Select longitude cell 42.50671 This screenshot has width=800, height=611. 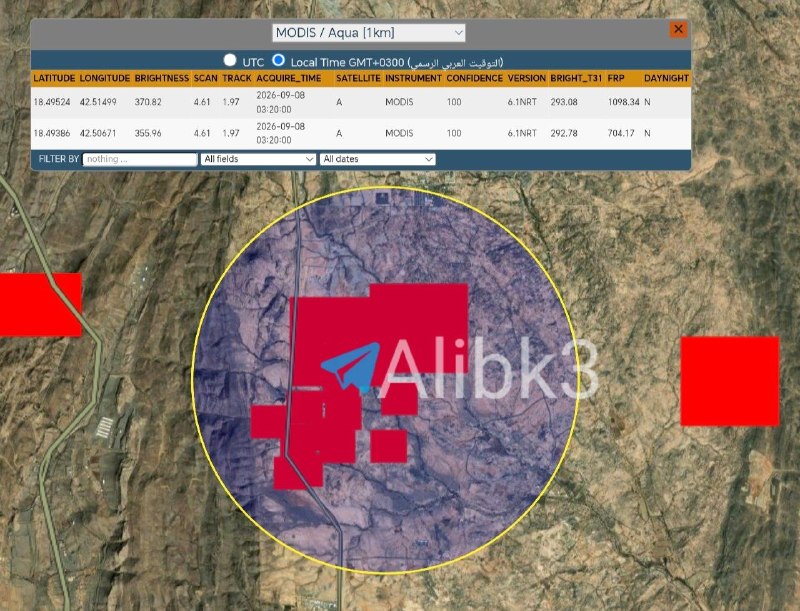pyautogui.click(x=98, y=133)
